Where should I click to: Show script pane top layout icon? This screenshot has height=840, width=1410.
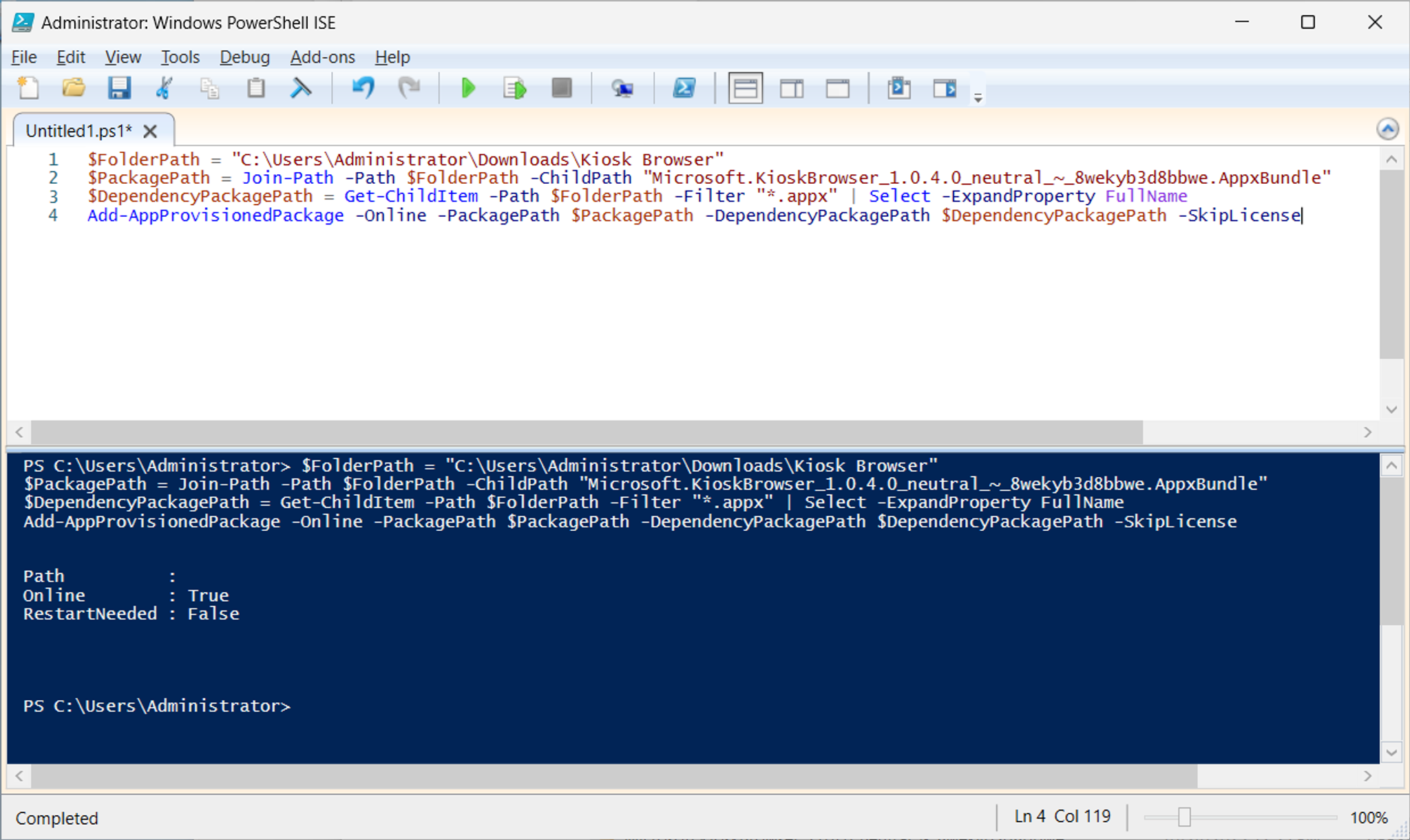click(x=746, y=88)
